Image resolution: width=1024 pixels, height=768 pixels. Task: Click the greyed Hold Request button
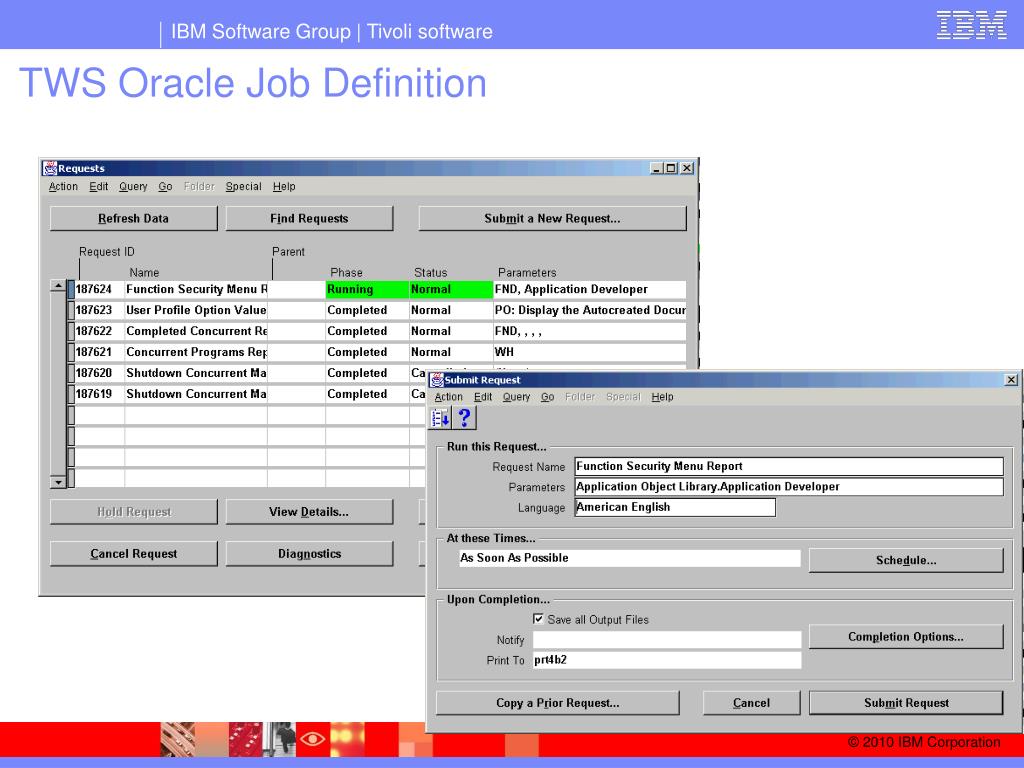[x=133, y=512]
